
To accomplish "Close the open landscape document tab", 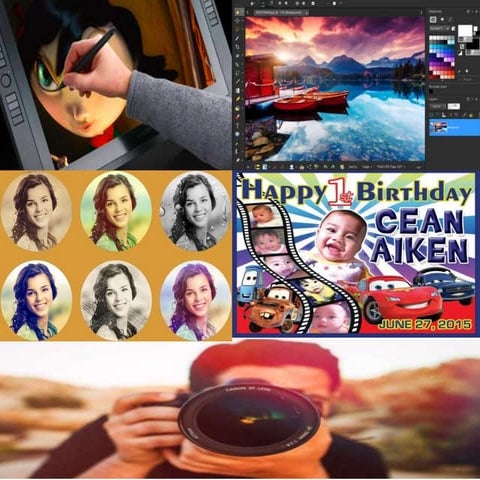I will pyautogui.click(x=307, y=13).
